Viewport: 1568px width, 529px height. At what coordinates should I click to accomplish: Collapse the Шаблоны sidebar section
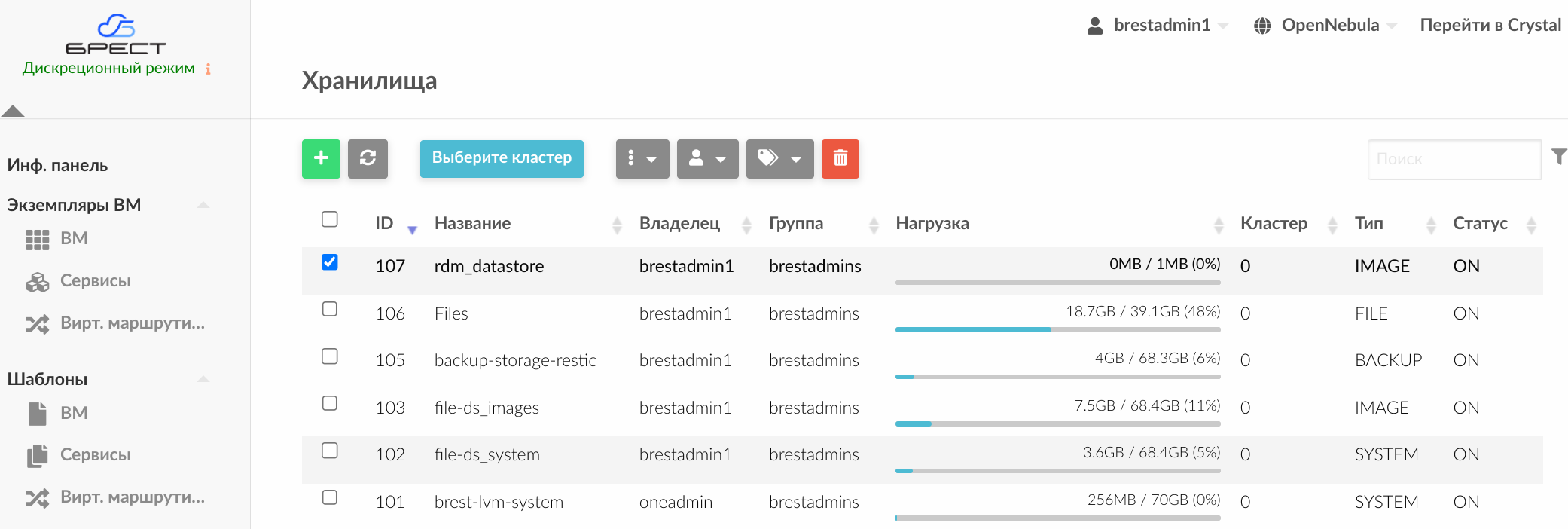coord(203,379)
